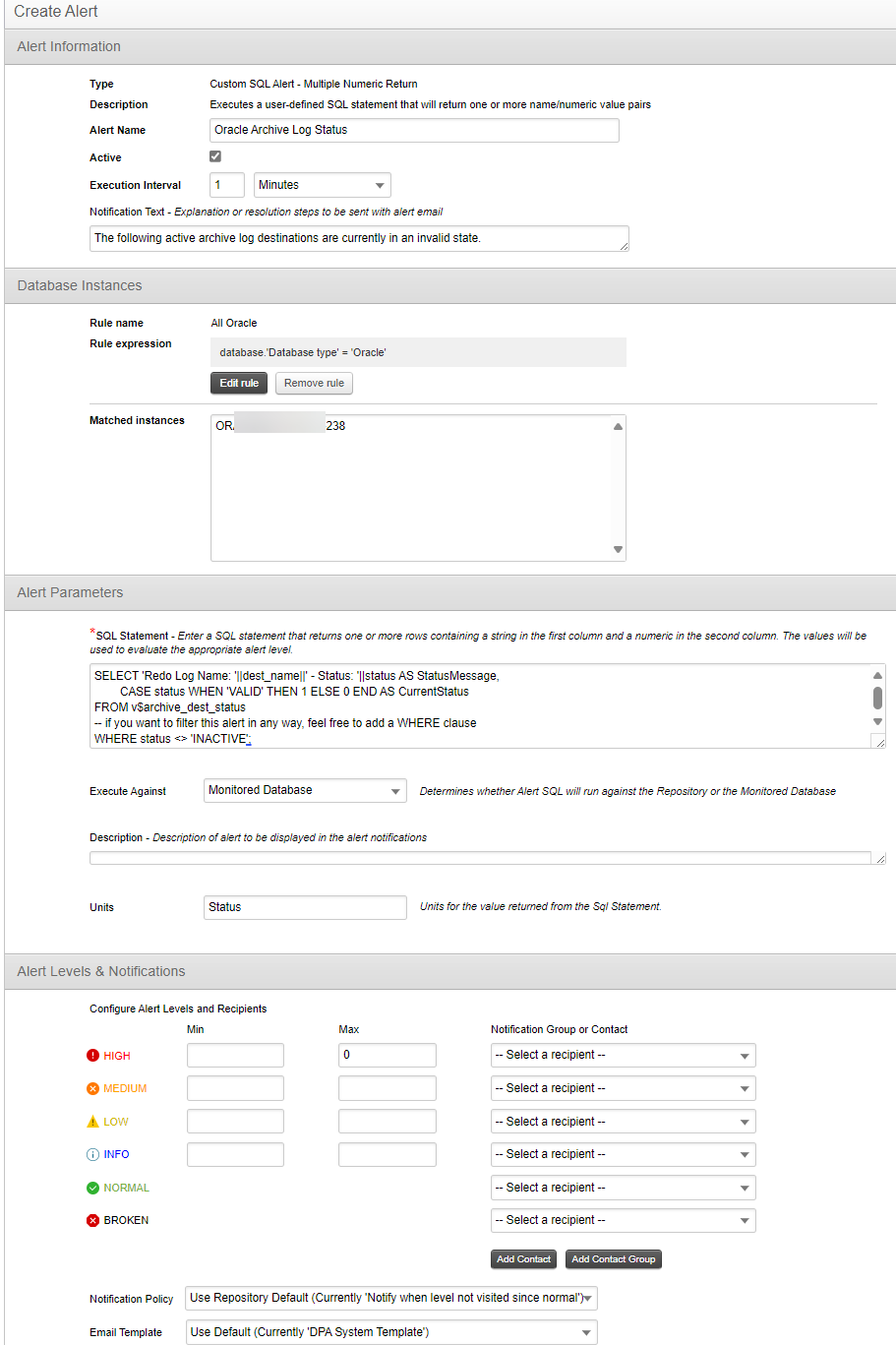Click the red BROKEN level icon
The image size is (896, 1345).
93,1220
